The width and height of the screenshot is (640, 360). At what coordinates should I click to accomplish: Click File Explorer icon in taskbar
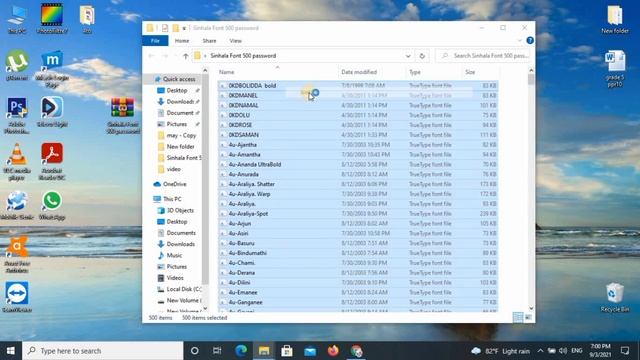pos(264,351)
